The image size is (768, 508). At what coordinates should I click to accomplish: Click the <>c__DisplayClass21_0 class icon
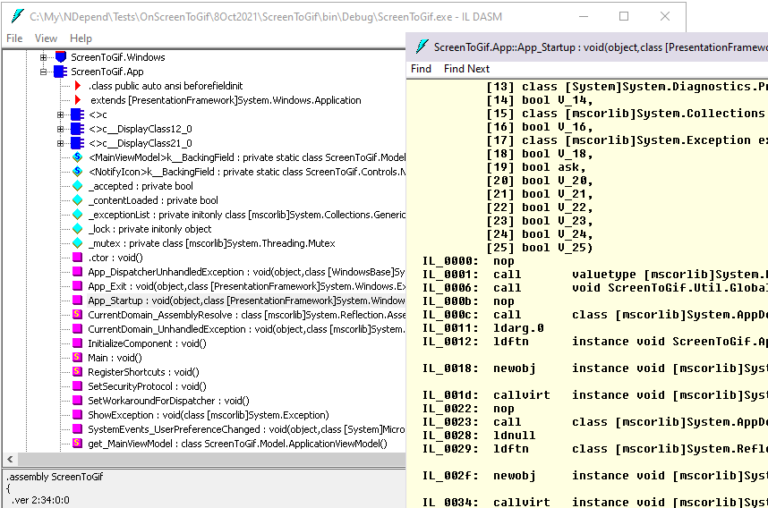(77, 143)
